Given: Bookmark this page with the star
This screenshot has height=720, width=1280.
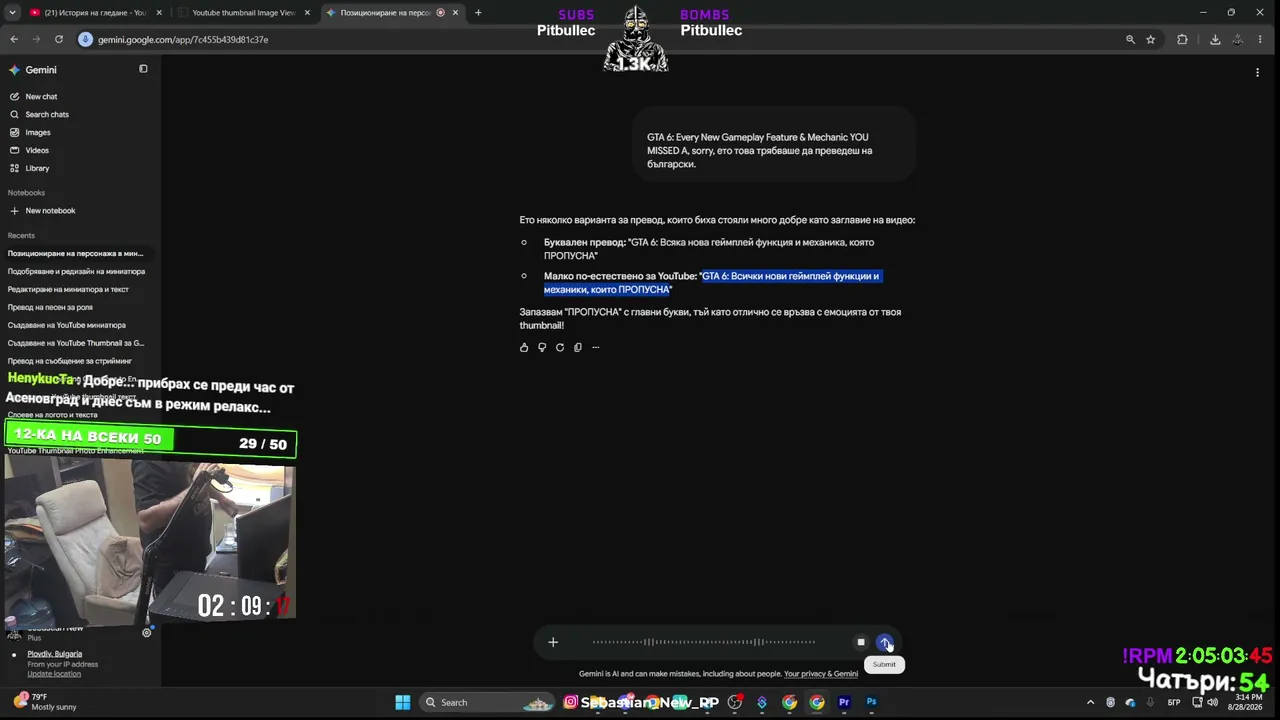Looking at the screenshot, I should coord(1151,39).
